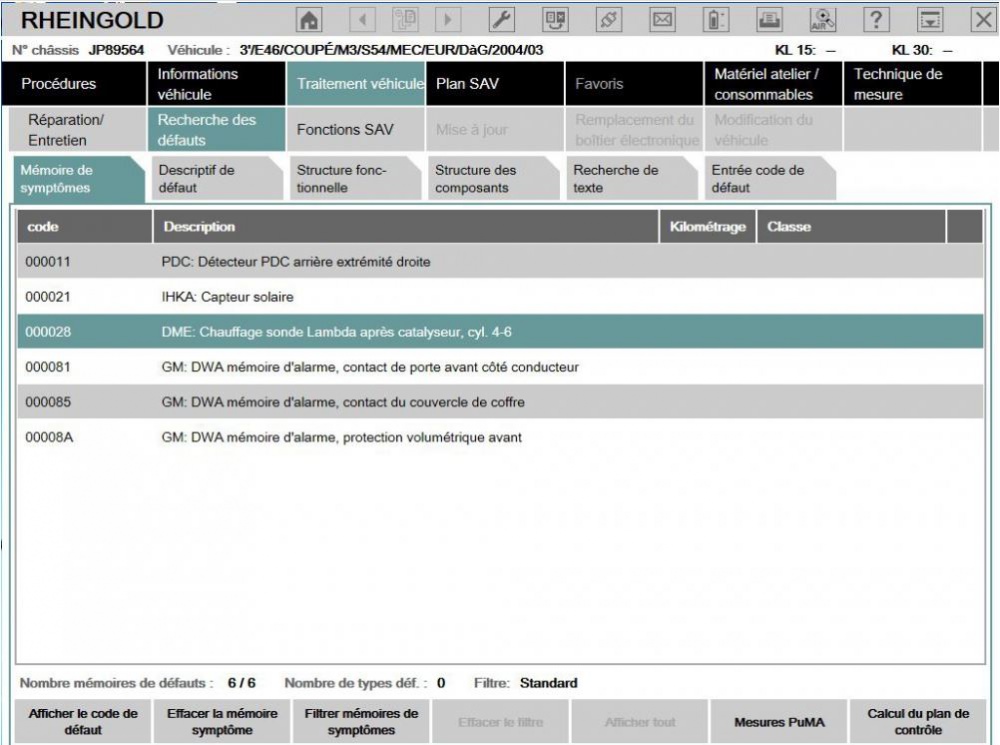Select row 000085 couvercle de coffre
The image size is (1000, 745).
point(500,402)
